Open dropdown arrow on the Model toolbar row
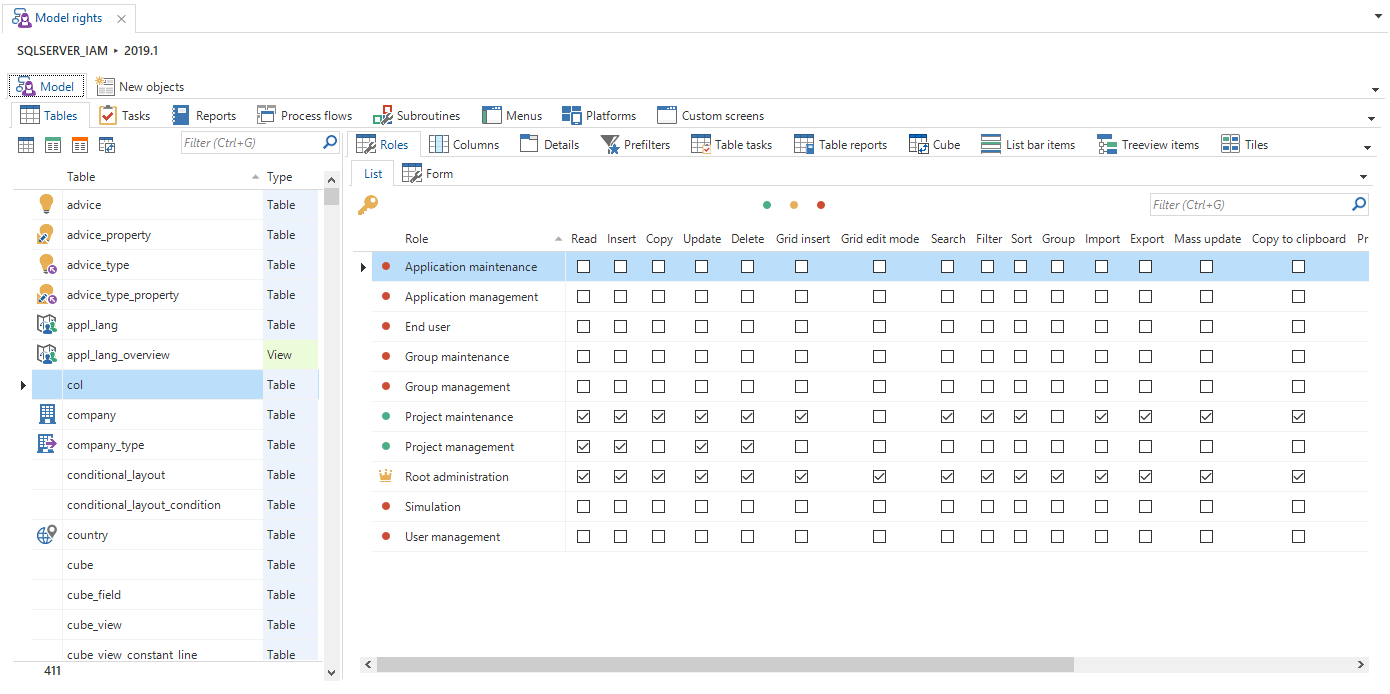Screen dimensions: 1390x694 pyautogui.click(x=1376, y=89)
